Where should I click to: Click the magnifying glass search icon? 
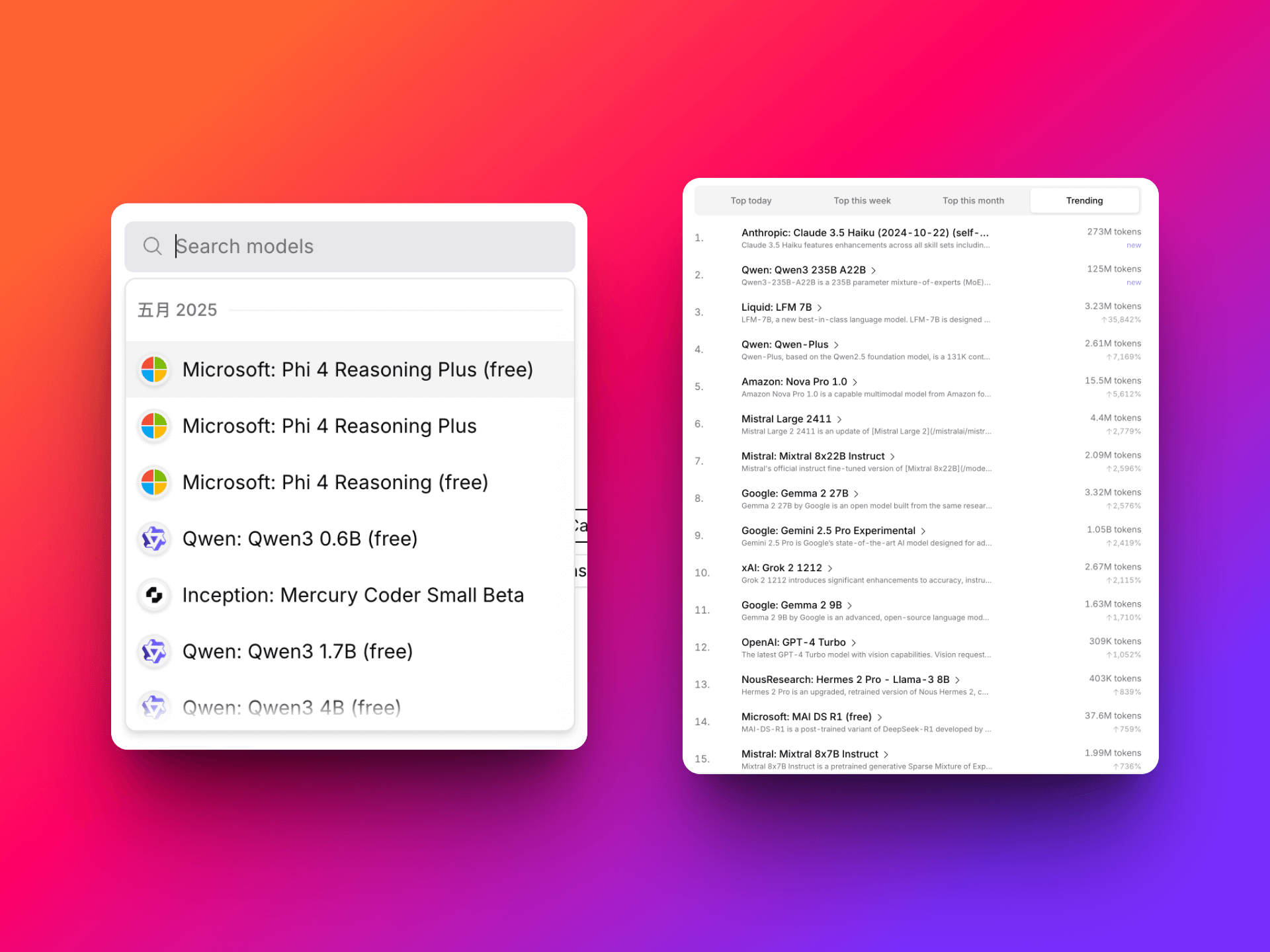152,246
